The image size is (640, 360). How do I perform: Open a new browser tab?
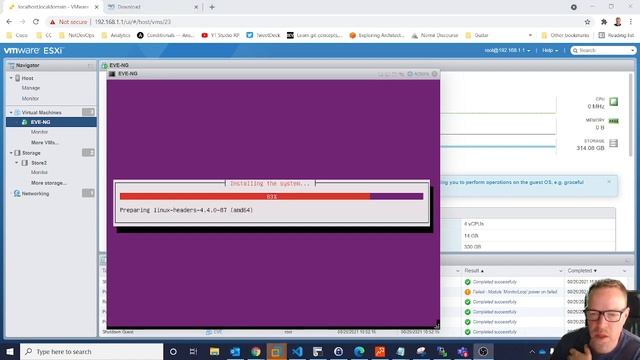click(212, 7)
